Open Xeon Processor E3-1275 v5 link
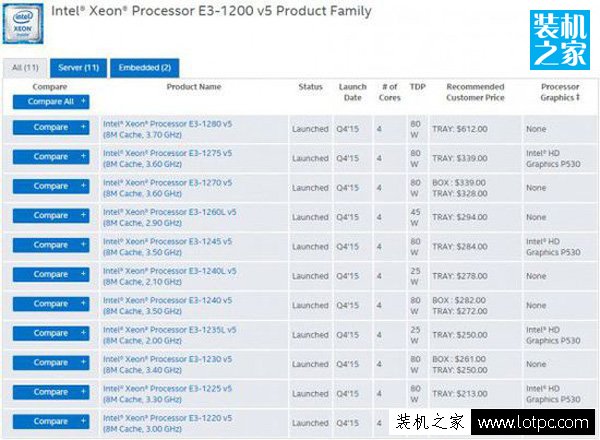 [168, 159]
